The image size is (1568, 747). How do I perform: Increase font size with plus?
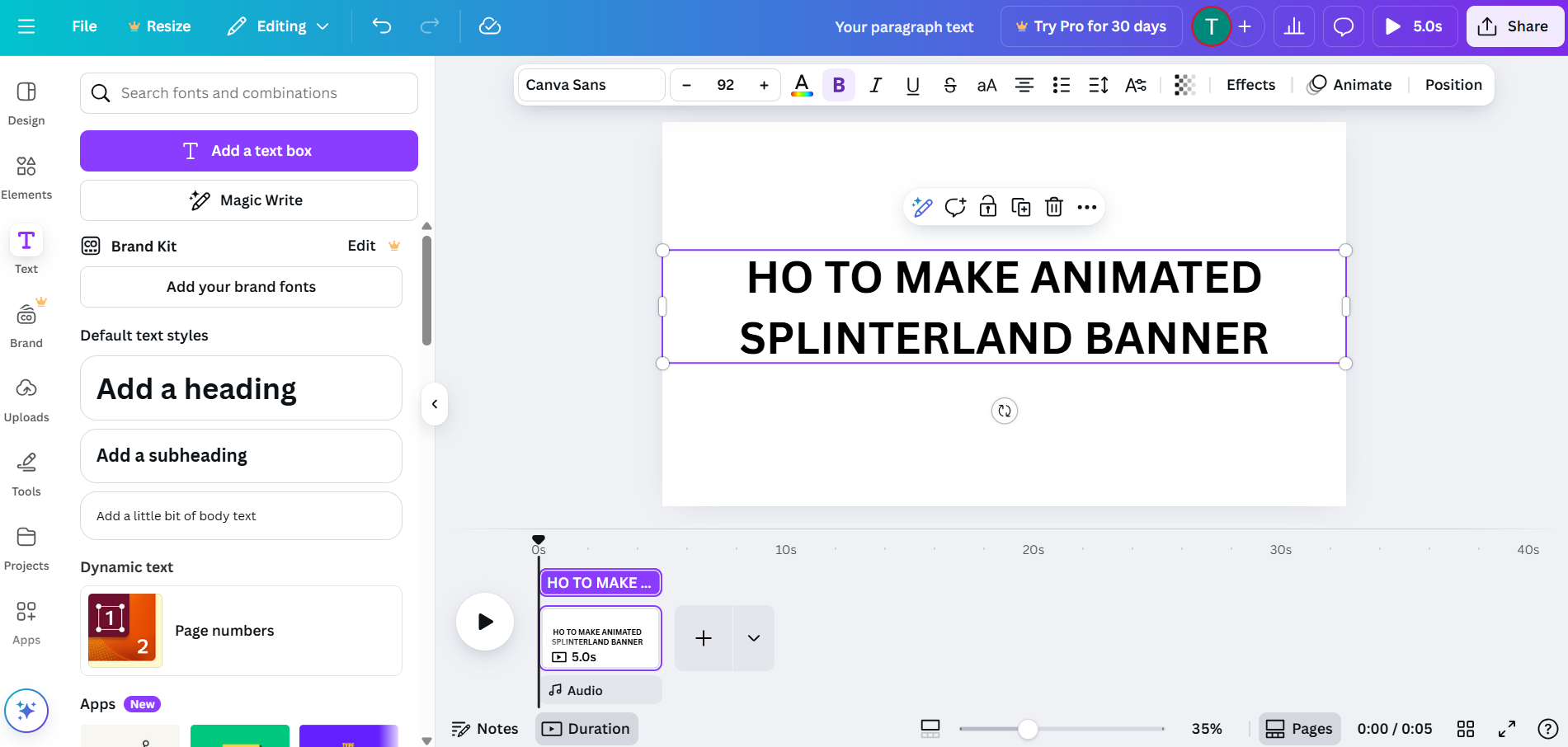click(765, 85)
